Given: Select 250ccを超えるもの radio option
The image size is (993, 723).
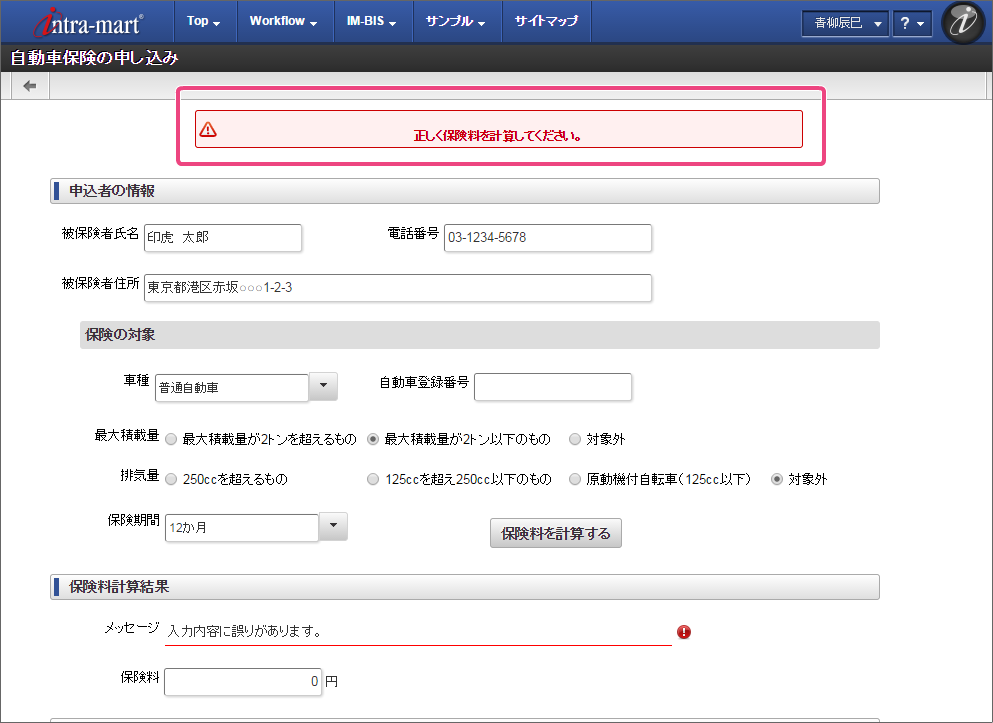Looking at the screenshot, I should pyautogui.click(x=172, y=480).
